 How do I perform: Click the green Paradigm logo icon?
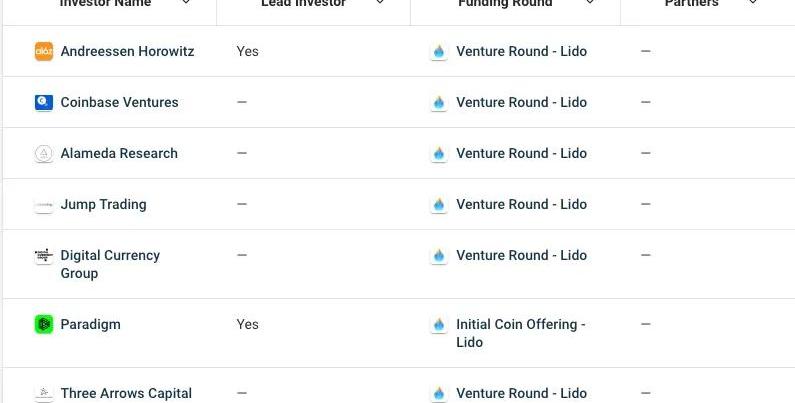tap(43, 324)
